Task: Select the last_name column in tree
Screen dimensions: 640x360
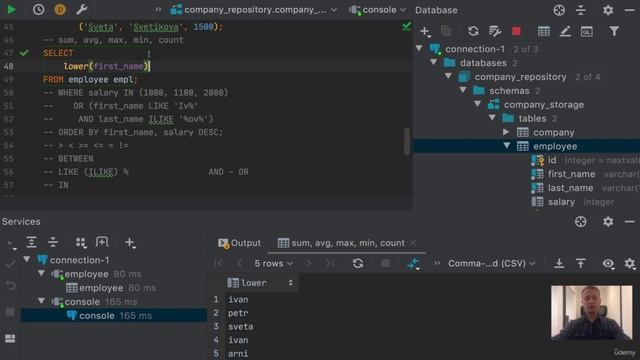Action: point(570,188)
